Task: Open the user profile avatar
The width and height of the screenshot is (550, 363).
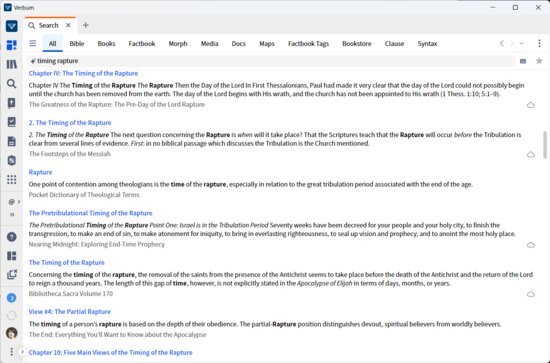Action: (x=12, y=333)
